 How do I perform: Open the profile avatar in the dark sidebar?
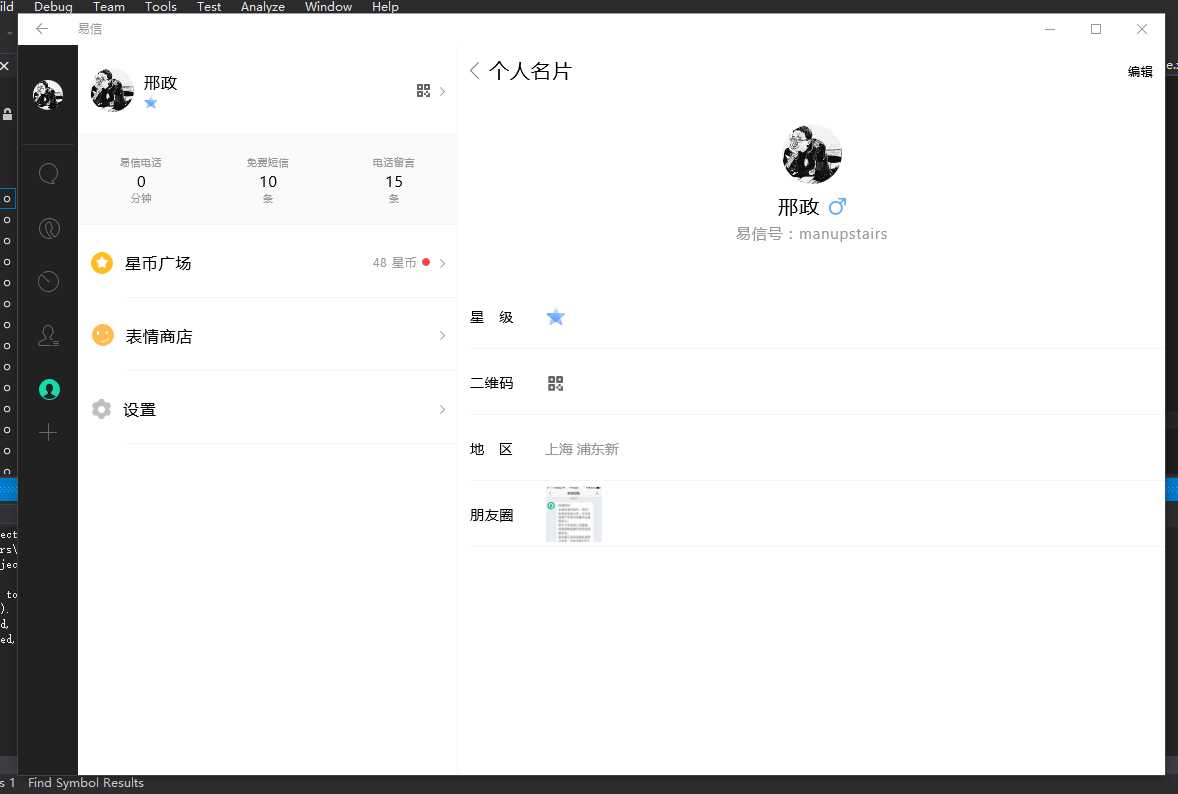[48, 95]
